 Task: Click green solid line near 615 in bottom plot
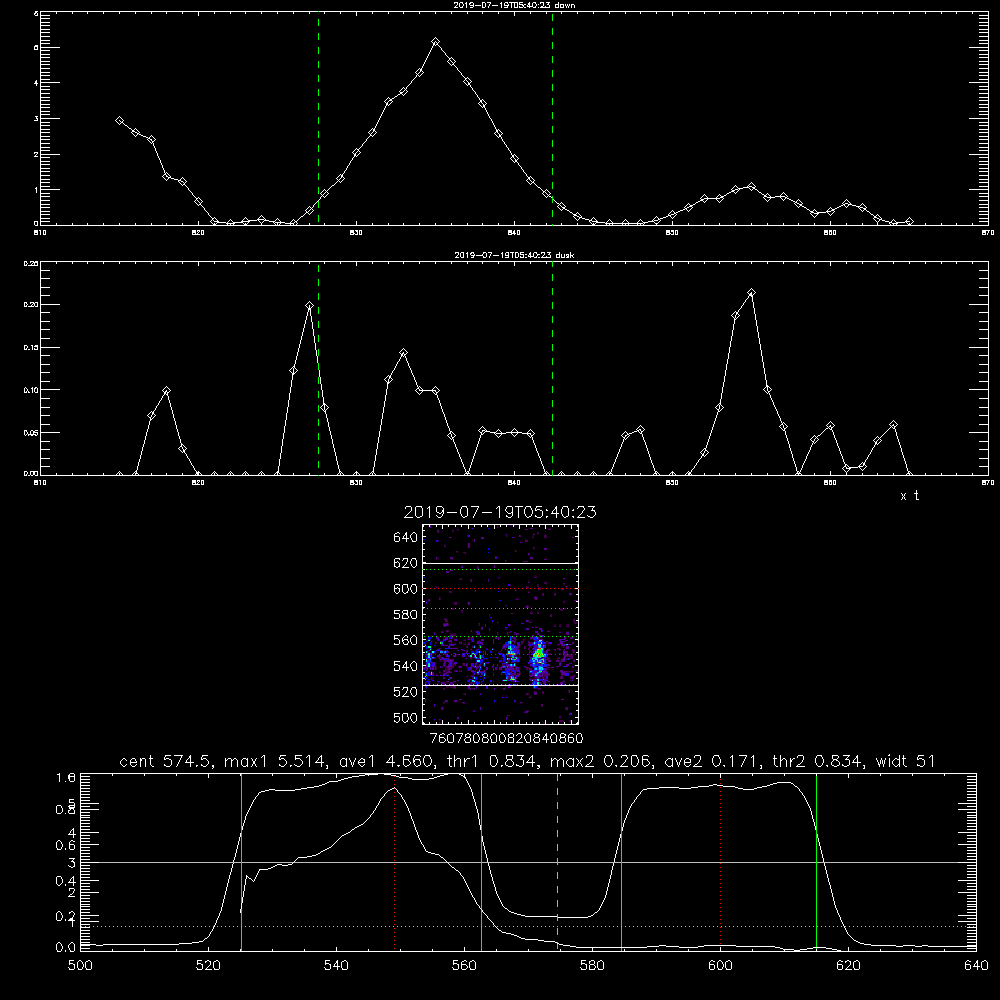point(816,861)
